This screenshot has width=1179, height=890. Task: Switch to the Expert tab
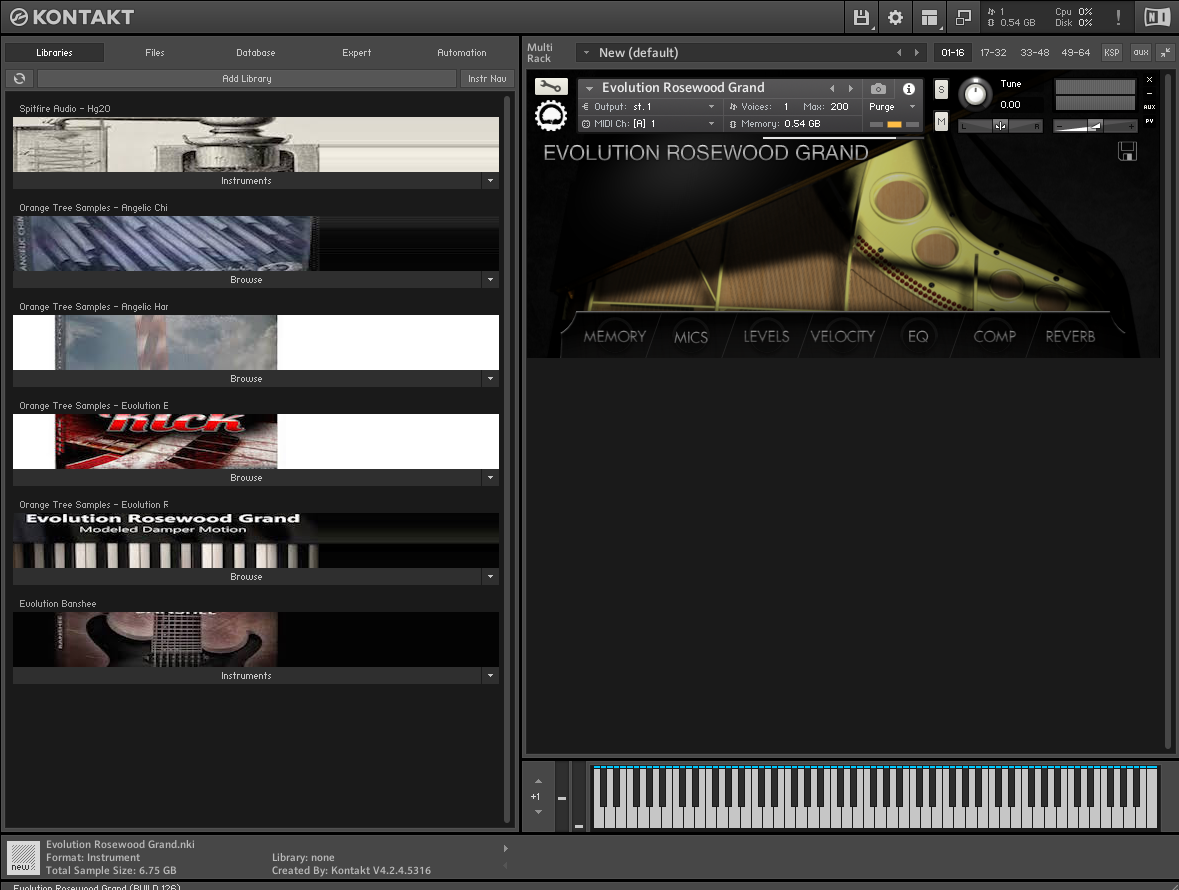(x=356, y=53)
